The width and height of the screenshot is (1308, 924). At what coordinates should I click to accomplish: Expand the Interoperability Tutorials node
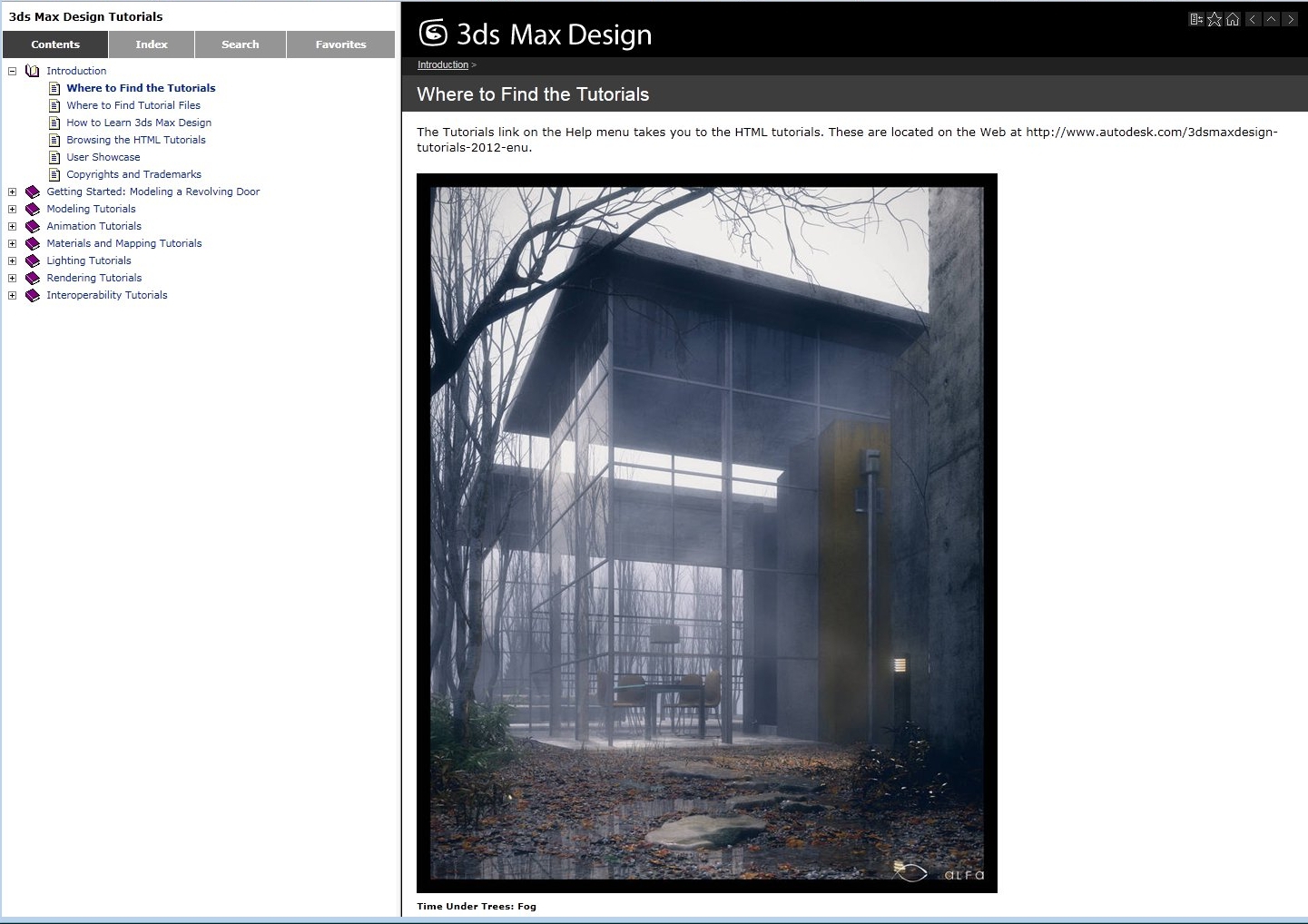pos(12,295)
